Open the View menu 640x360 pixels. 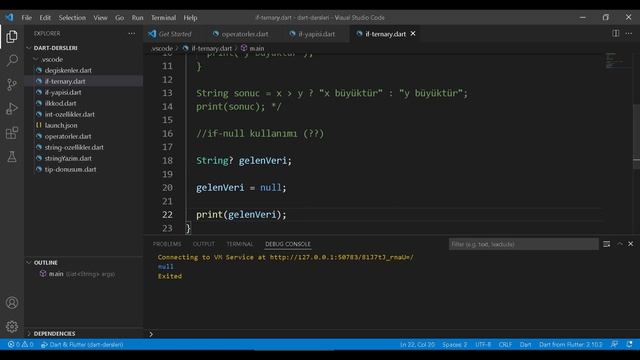(100, 18)
